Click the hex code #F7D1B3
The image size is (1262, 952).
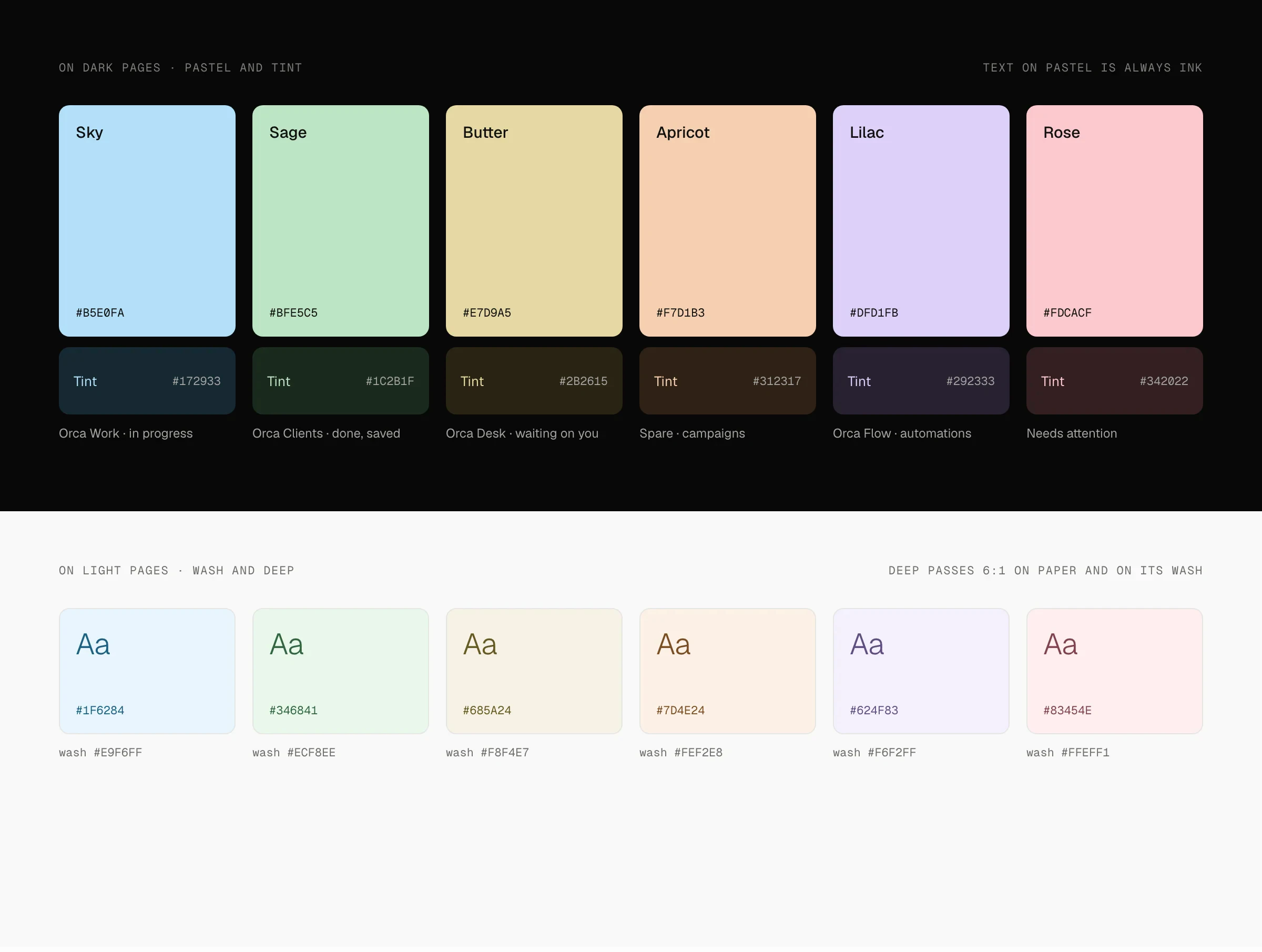(680, 313)
